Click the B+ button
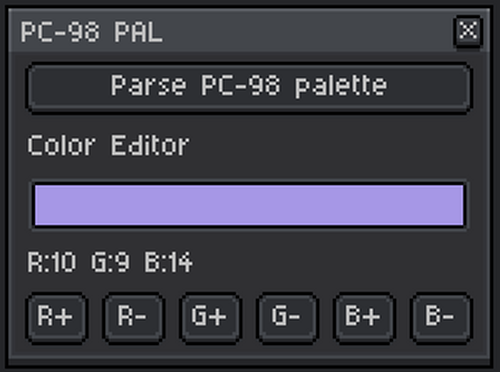 point(364,318)
